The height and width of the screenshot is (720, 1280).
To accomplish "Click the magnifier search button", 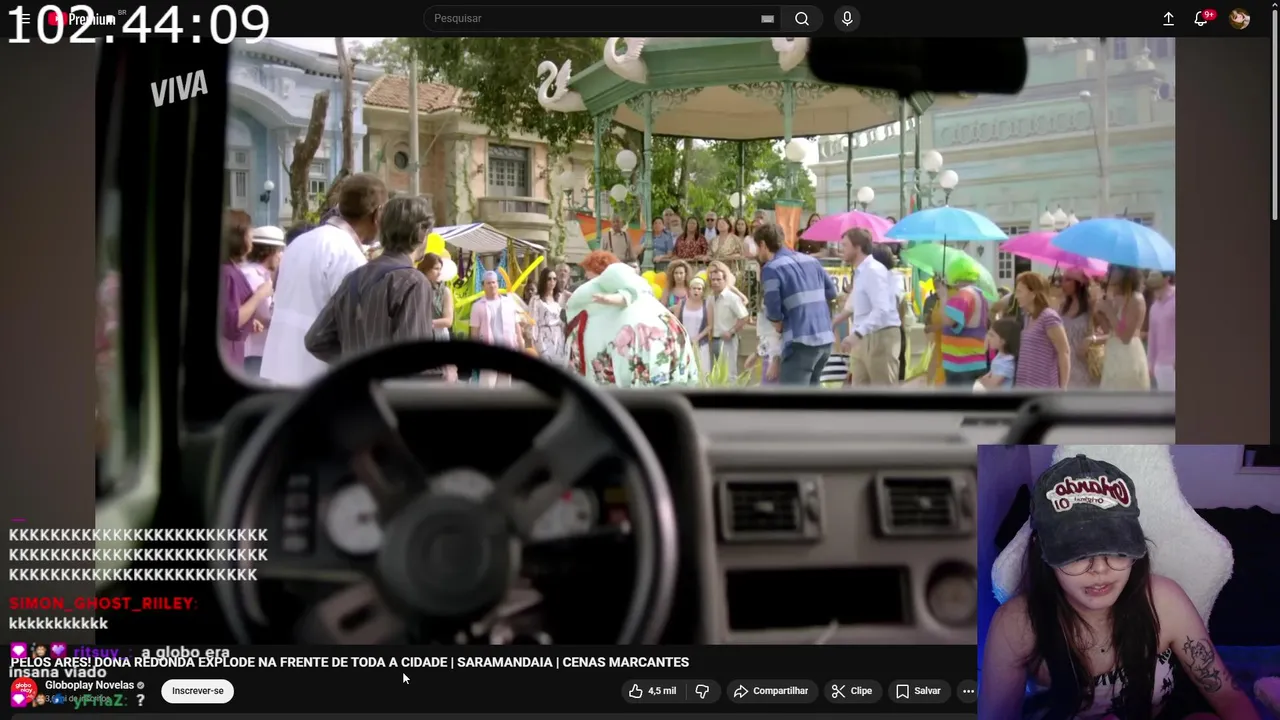I will click(802, 19).
